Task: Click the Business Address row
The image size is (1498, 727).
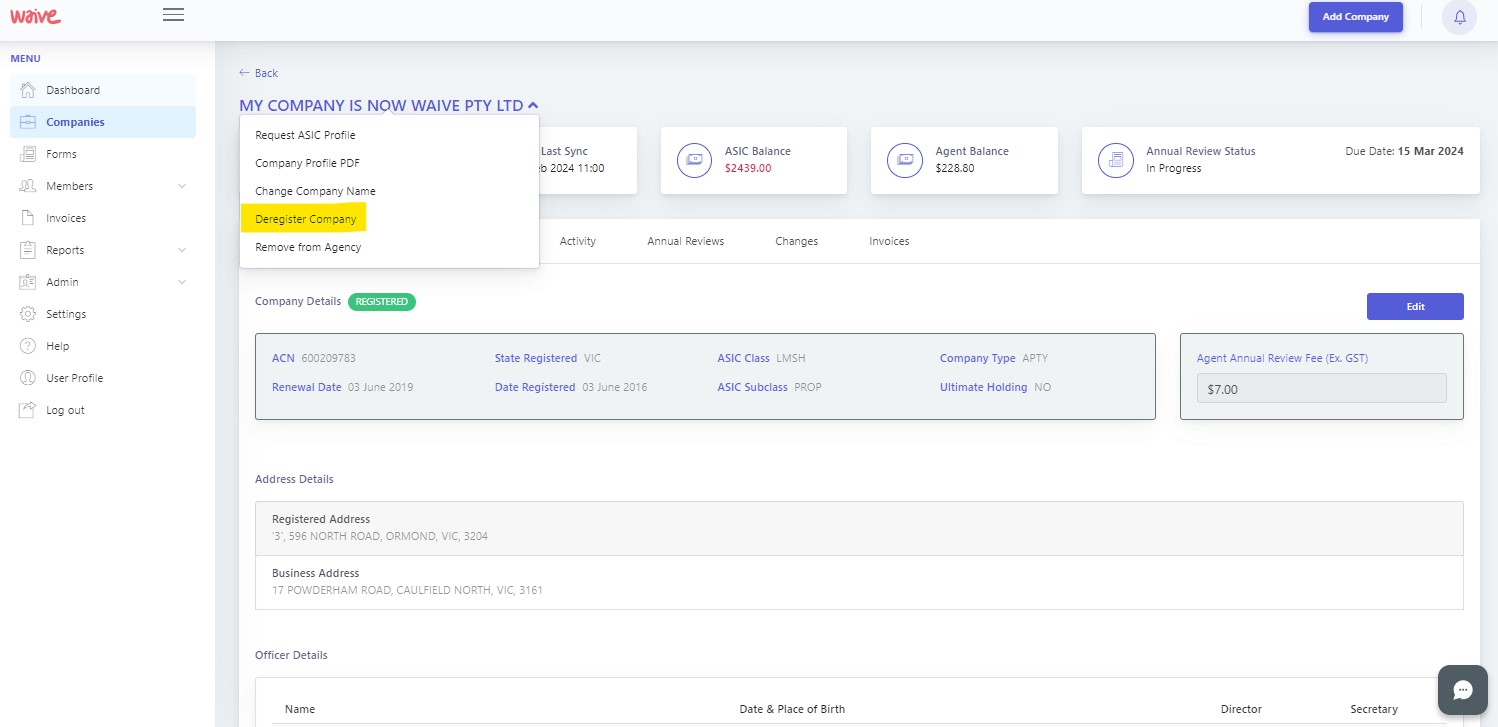Action: tap(859, 582)
